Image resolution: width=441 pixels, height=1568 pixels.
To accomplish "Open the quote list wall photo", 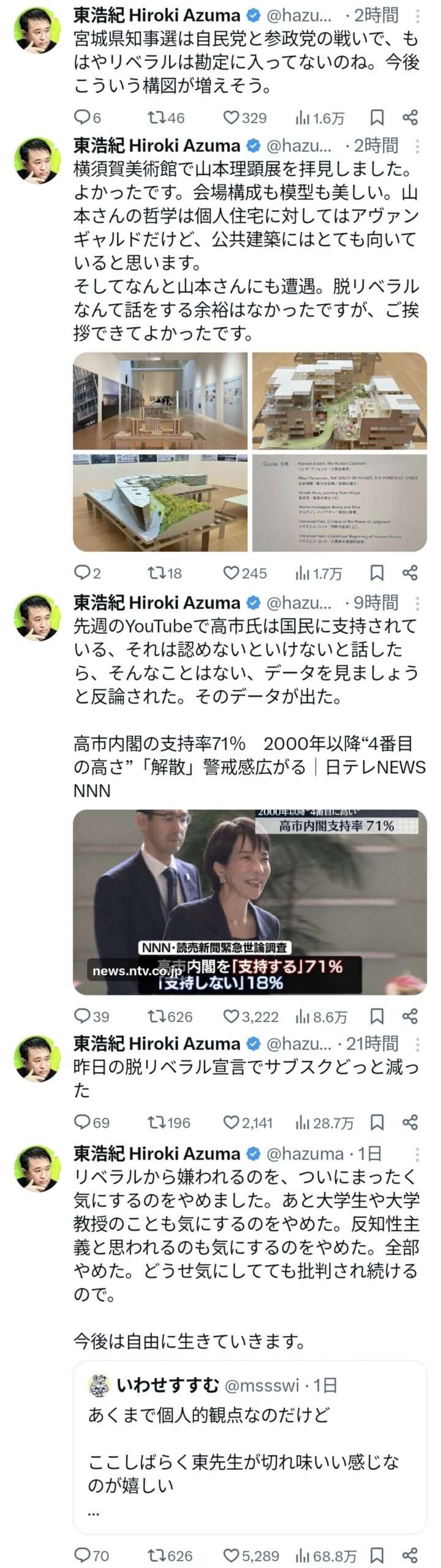I will [x=339, y=502].
